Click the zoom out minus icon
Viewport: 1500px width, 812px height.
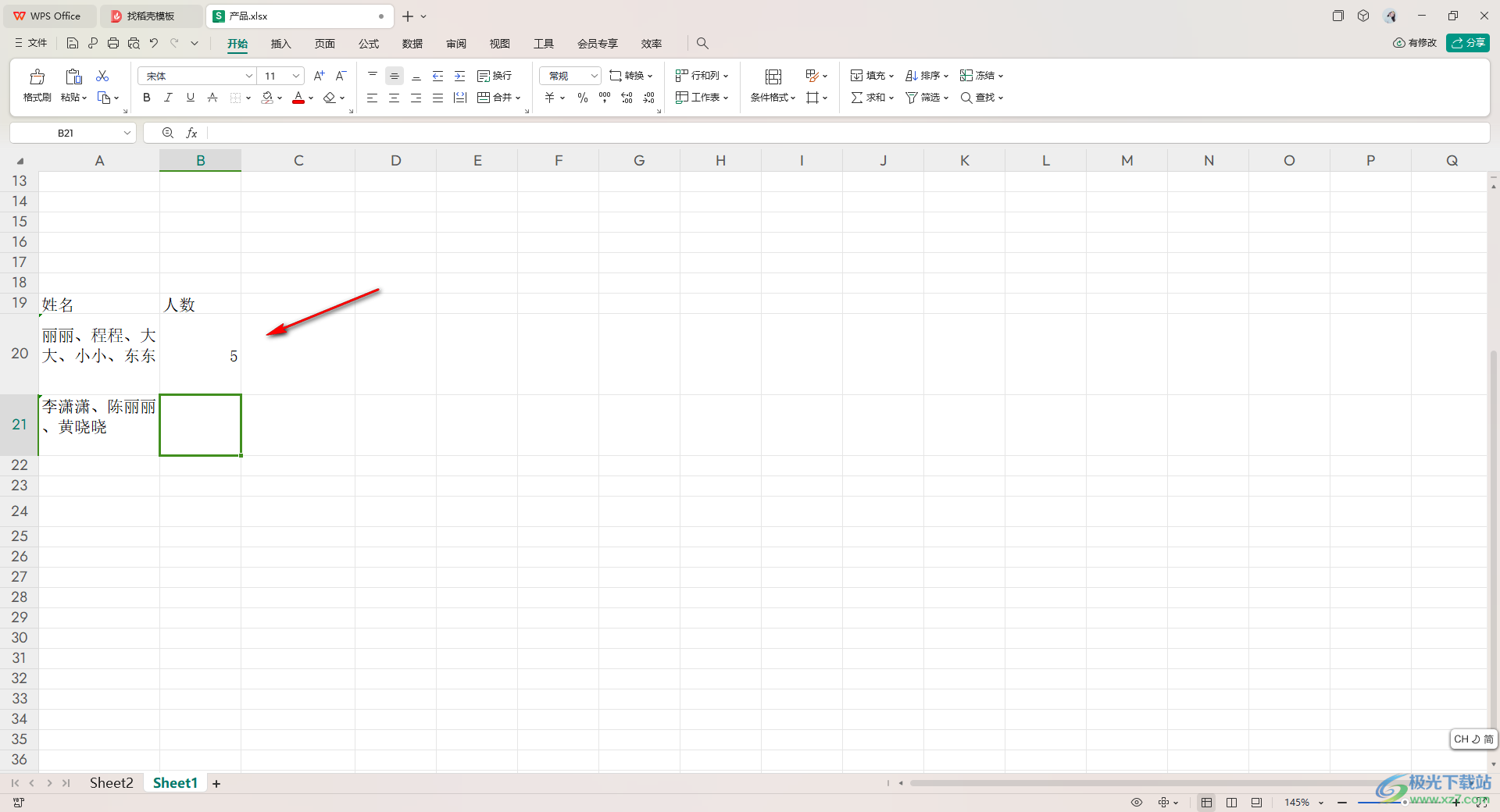click(x=1342, y=802)
